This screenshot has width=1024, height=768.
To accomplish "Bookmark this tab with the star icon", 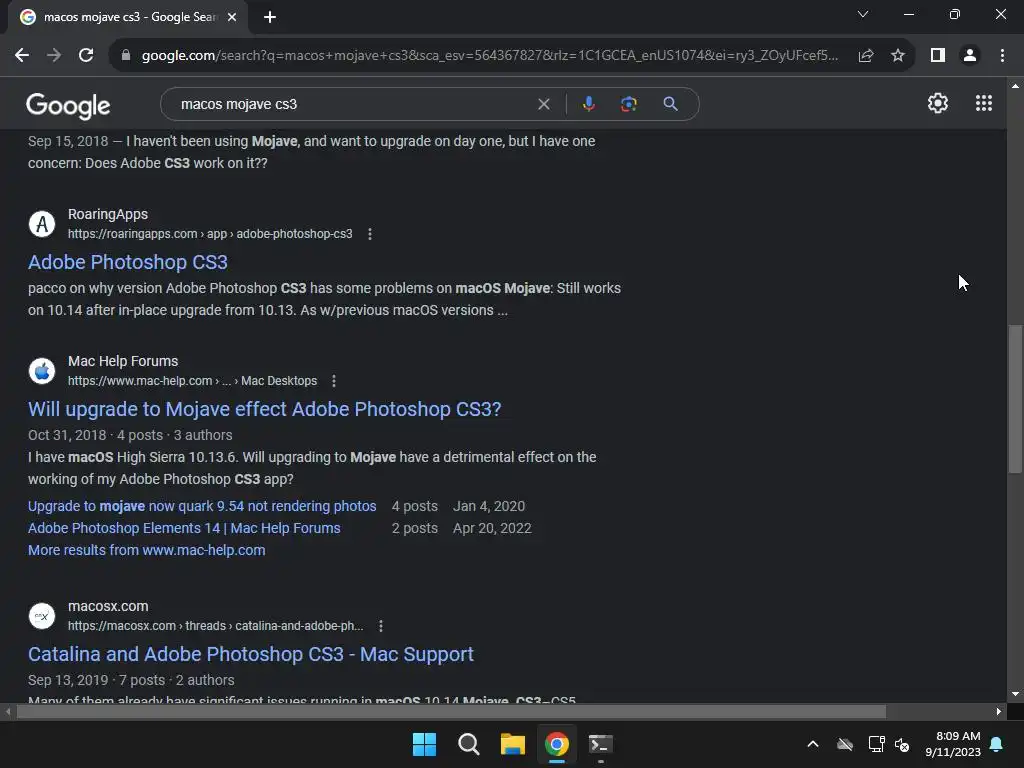I will pyautogui.click(x=898, y=56).
